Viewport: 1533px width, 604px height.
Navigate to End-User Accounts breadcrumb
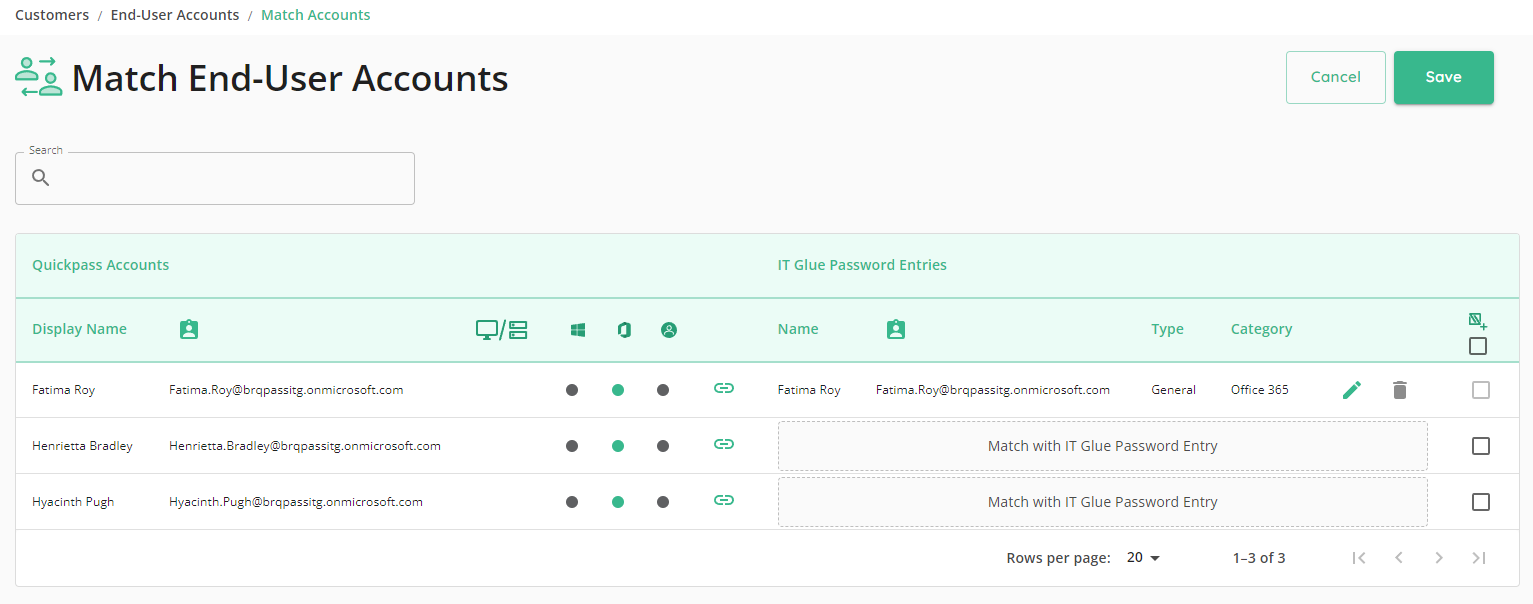(175, 15)
